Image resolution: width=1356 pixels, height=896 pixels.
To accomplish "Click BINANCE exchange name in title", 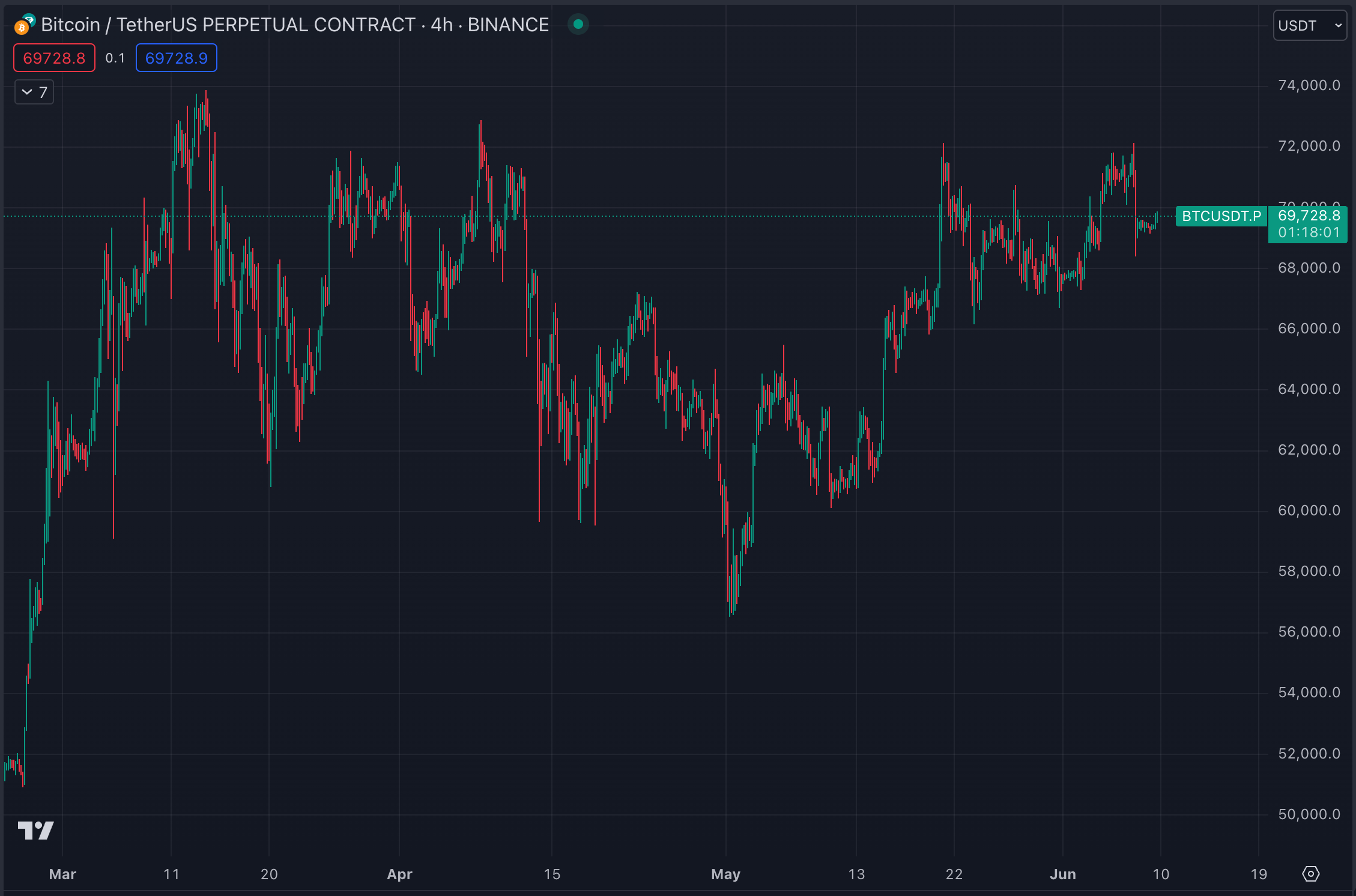I will point(508,25).
